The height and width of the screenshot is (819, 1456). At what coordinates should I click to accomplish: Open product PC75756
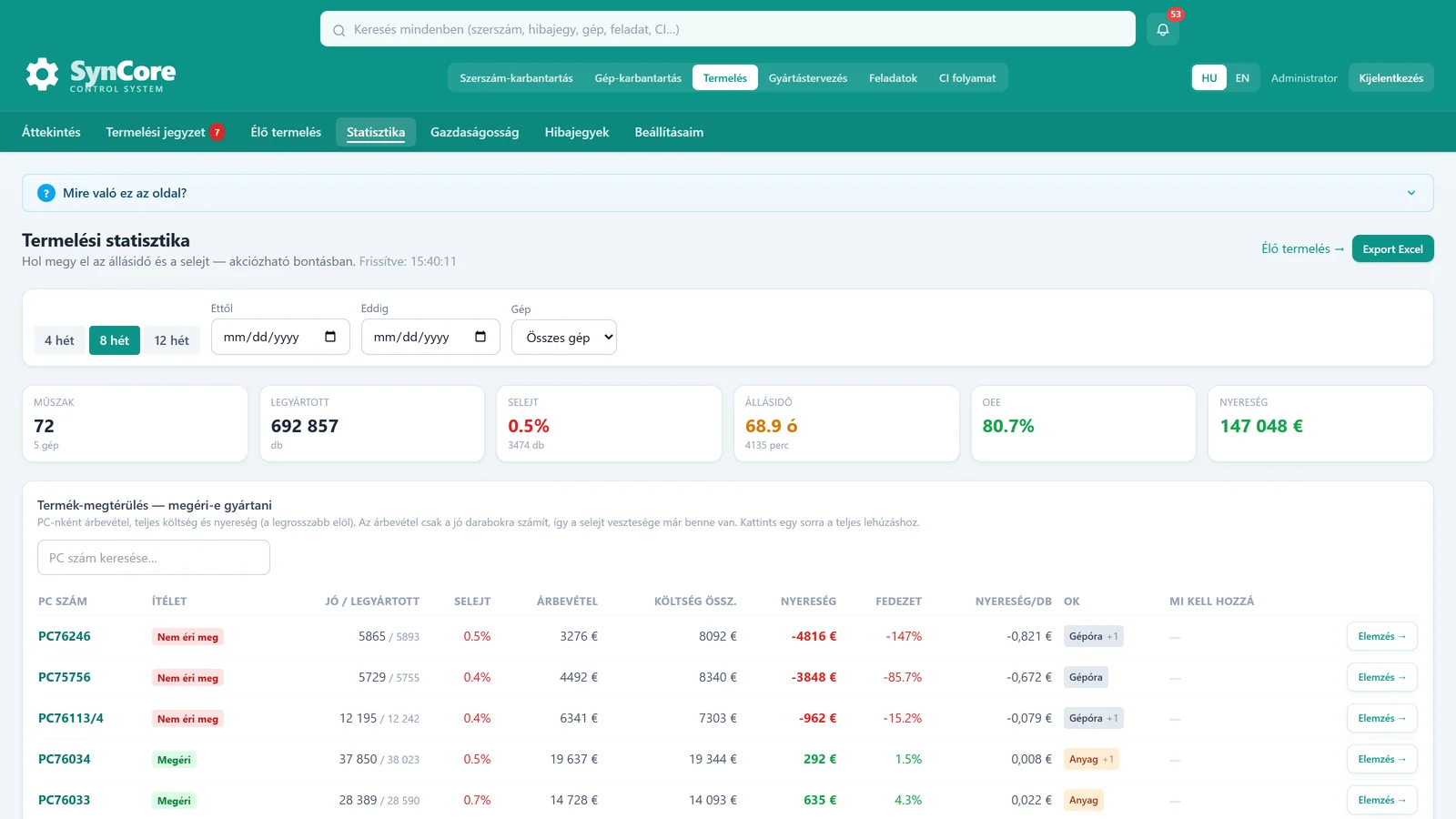click(x=65, y=677)
